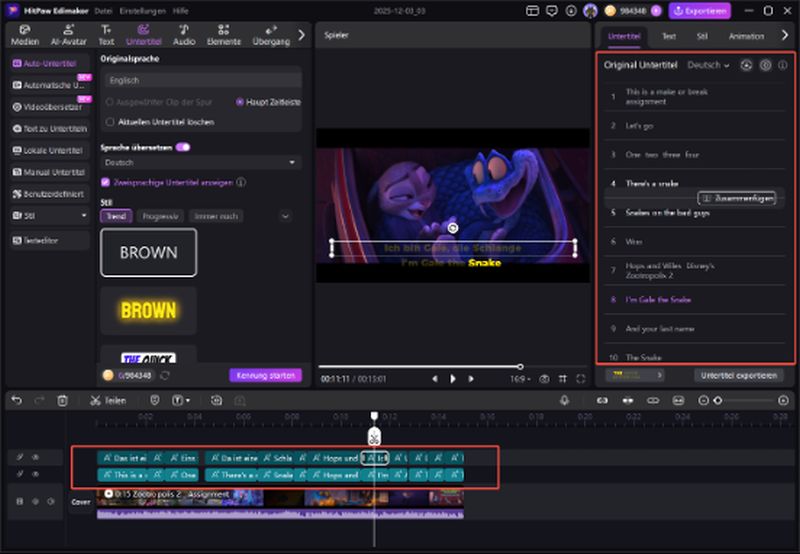Image resolution: width=800 pixels, height=554 pixels.
Task: Select the Haupt Zeitleiste radio option
Action: pos(240,102)
